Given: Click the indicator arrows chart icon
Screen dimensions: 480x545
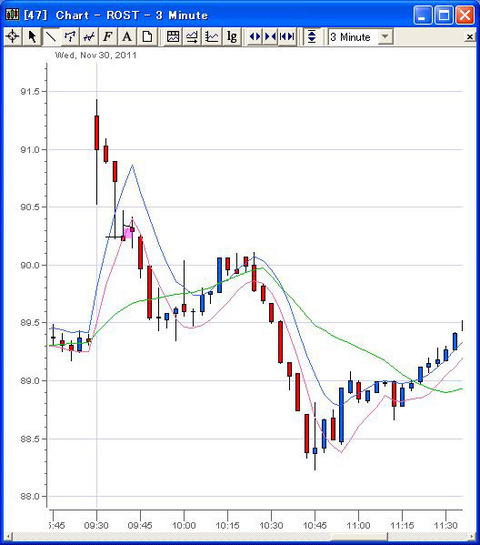Looking at the screenshot, I should [x=192, y=36].
